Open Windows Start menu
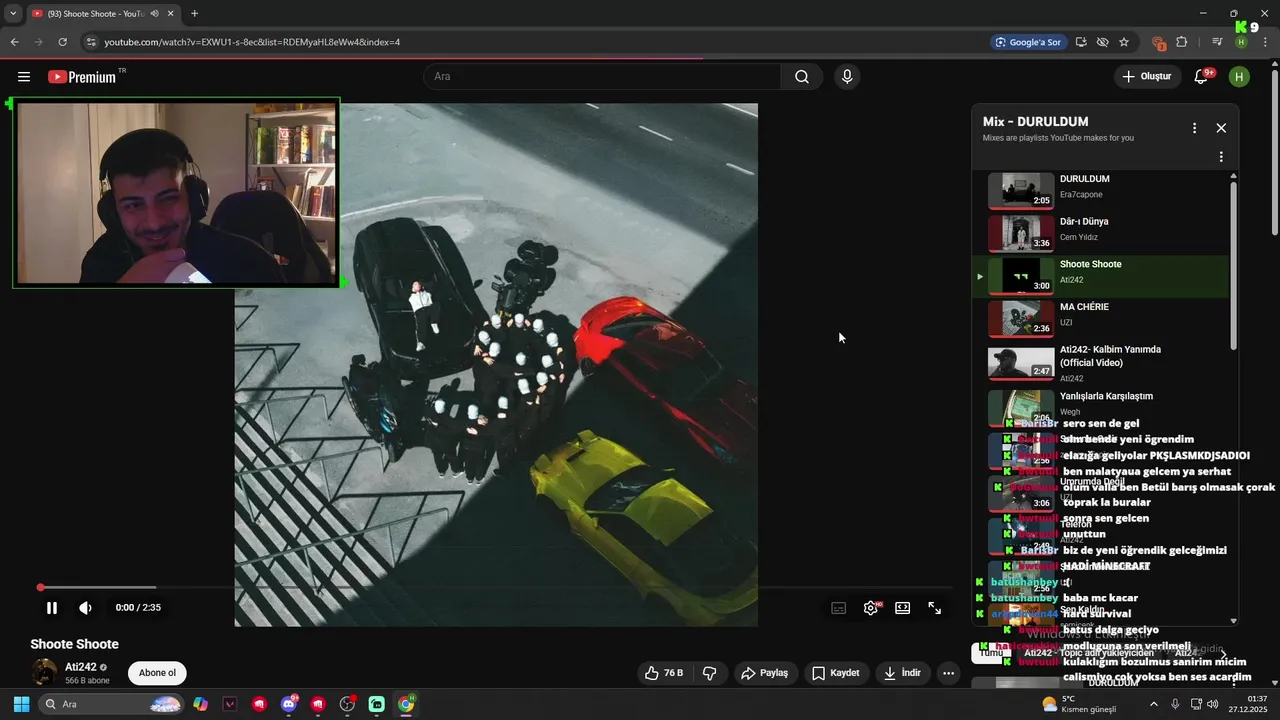This screenshot has width=1280, height=720. click(21, 704)
